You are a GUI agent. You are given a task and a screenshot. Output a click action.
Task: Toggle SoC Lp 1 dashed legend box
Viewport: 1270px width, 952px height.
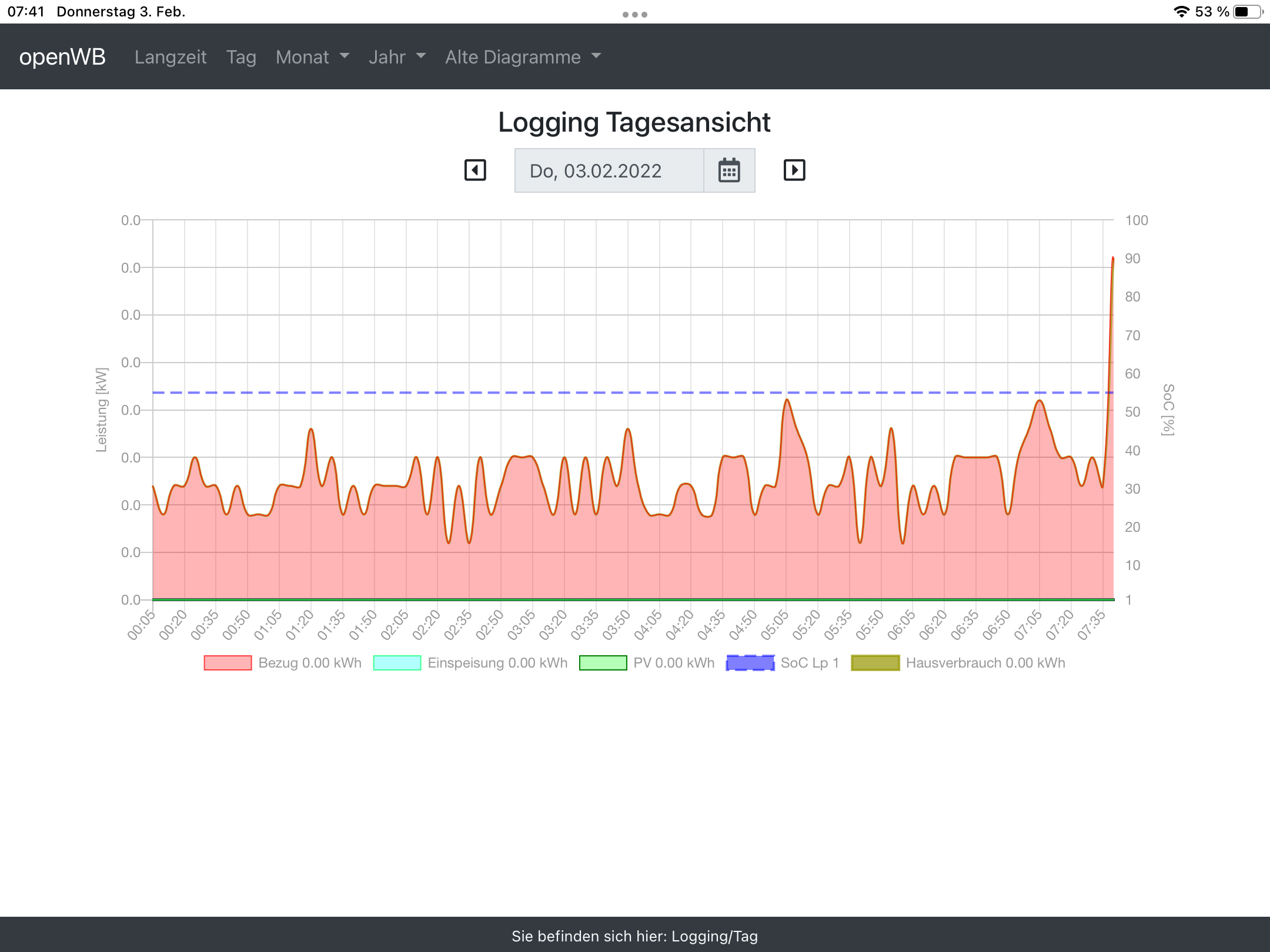point(750,663)
